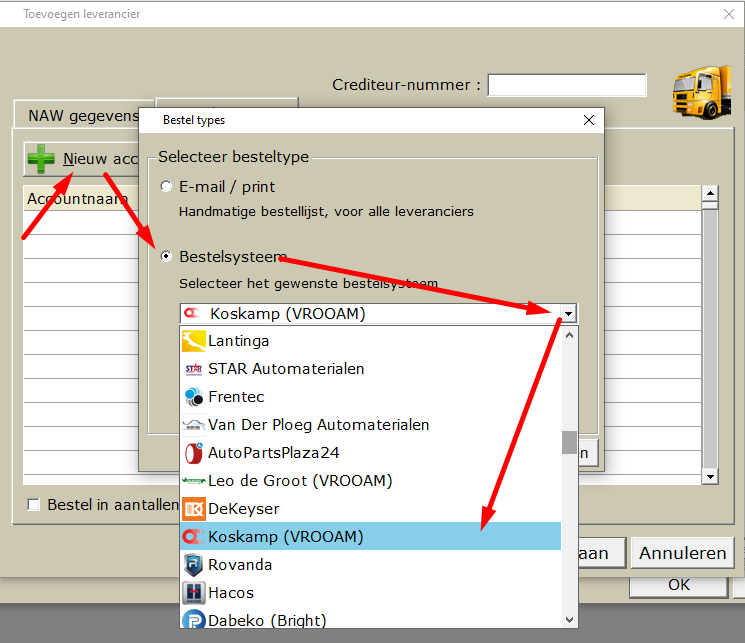The height and width of the screenshot is (643, 745).
Task: Select the Bestelsysteem radio button
Action: point(166,257)
